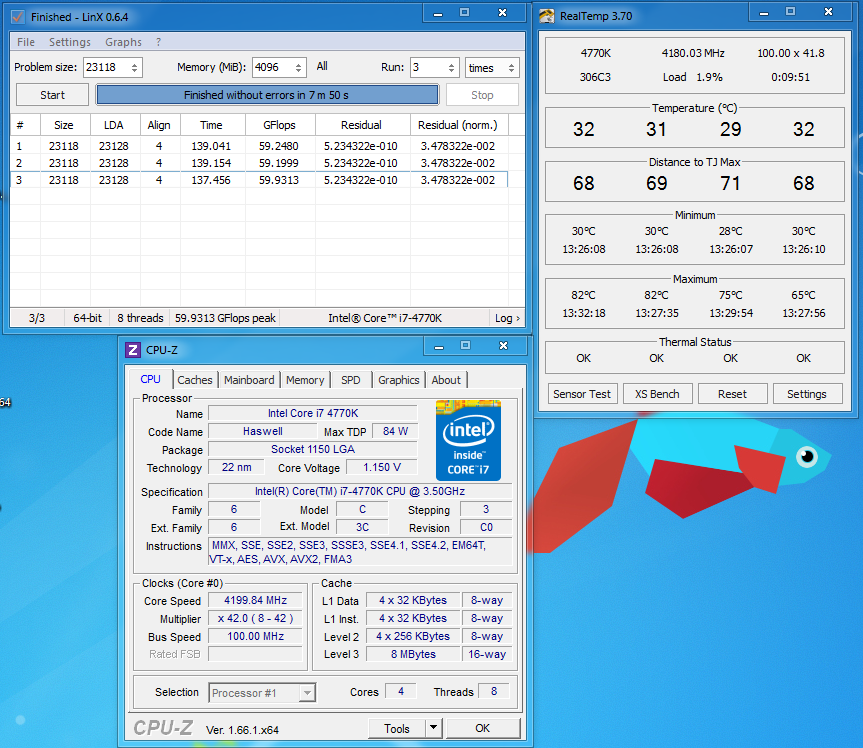Image resolution: width=863 pixels, height=748 pixels.
Task: Open the 'times' run unit selector
Action: tap(492, 68)
